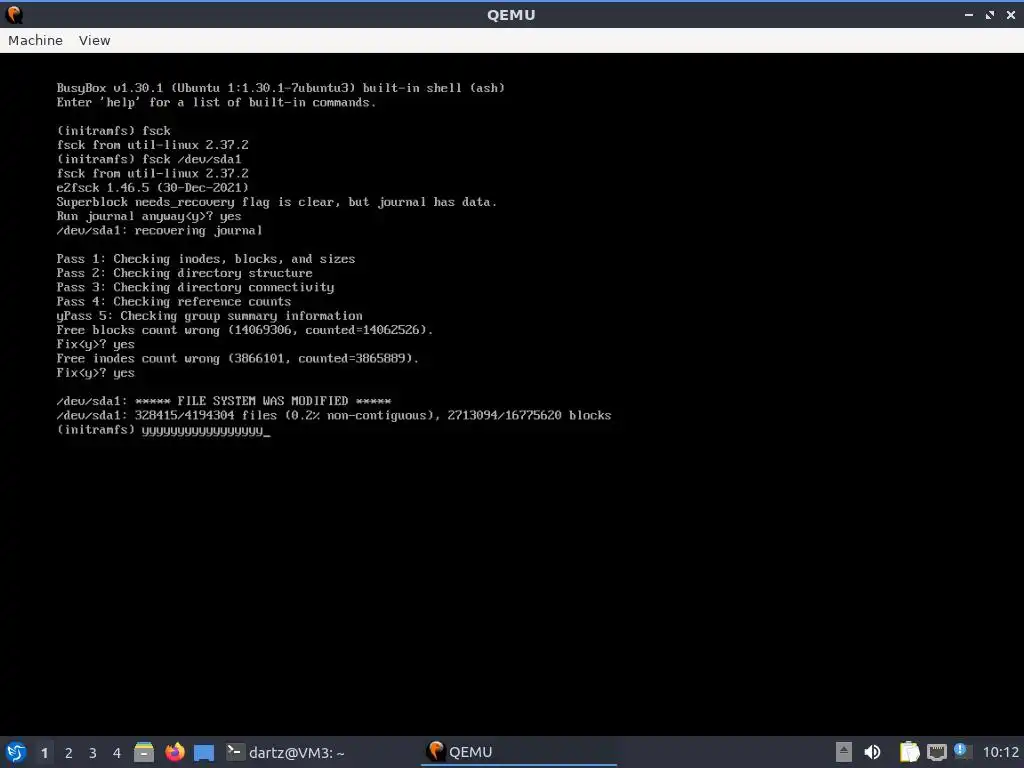Click the '(initramfs) fsck /dev/sda1' command line

[149, 159]
